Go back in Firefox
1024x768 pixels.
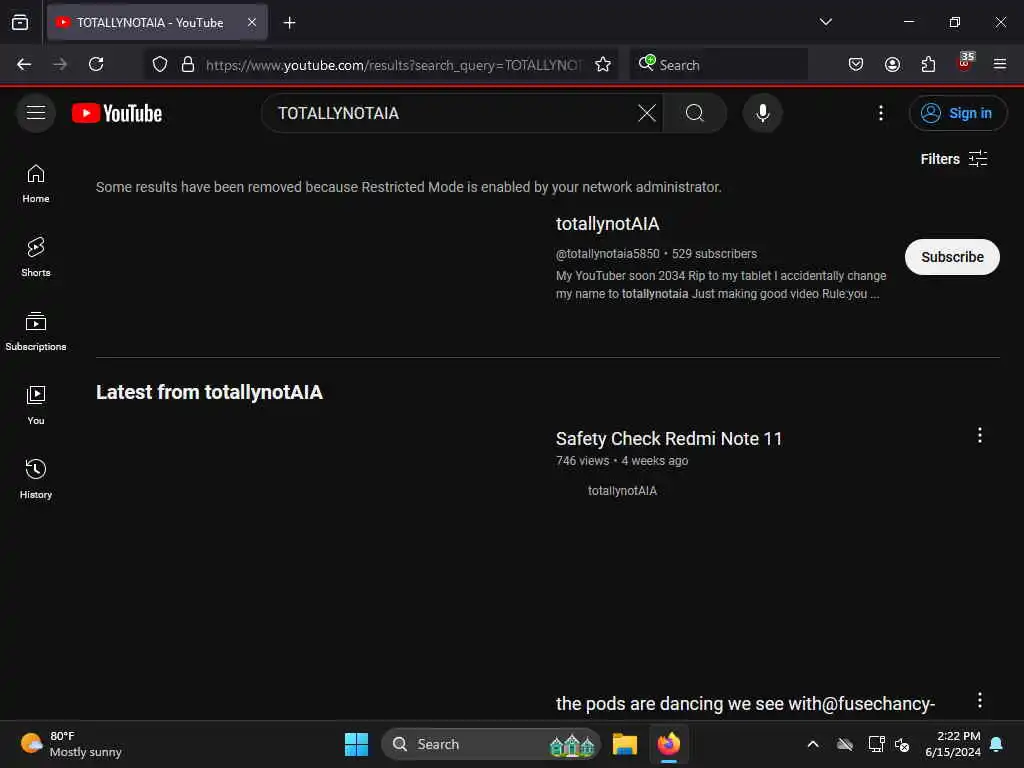click(24, 64)
